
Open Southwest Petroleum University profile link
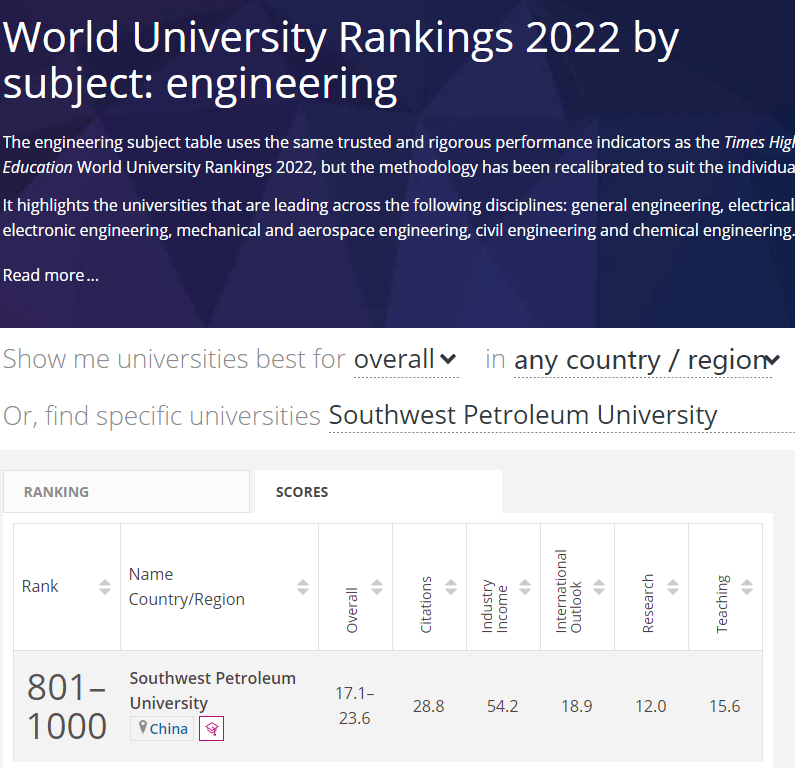click(x=212, y=690)
